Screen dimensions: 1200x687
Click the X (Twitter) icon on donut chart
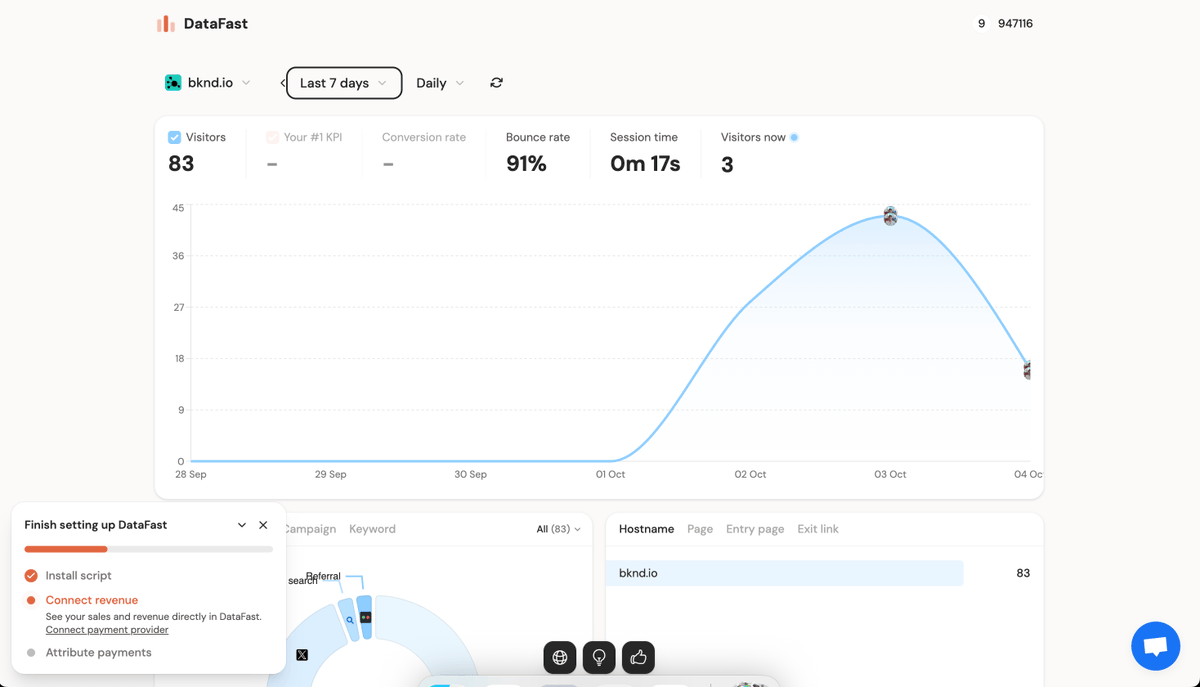[x=302, y=655]
